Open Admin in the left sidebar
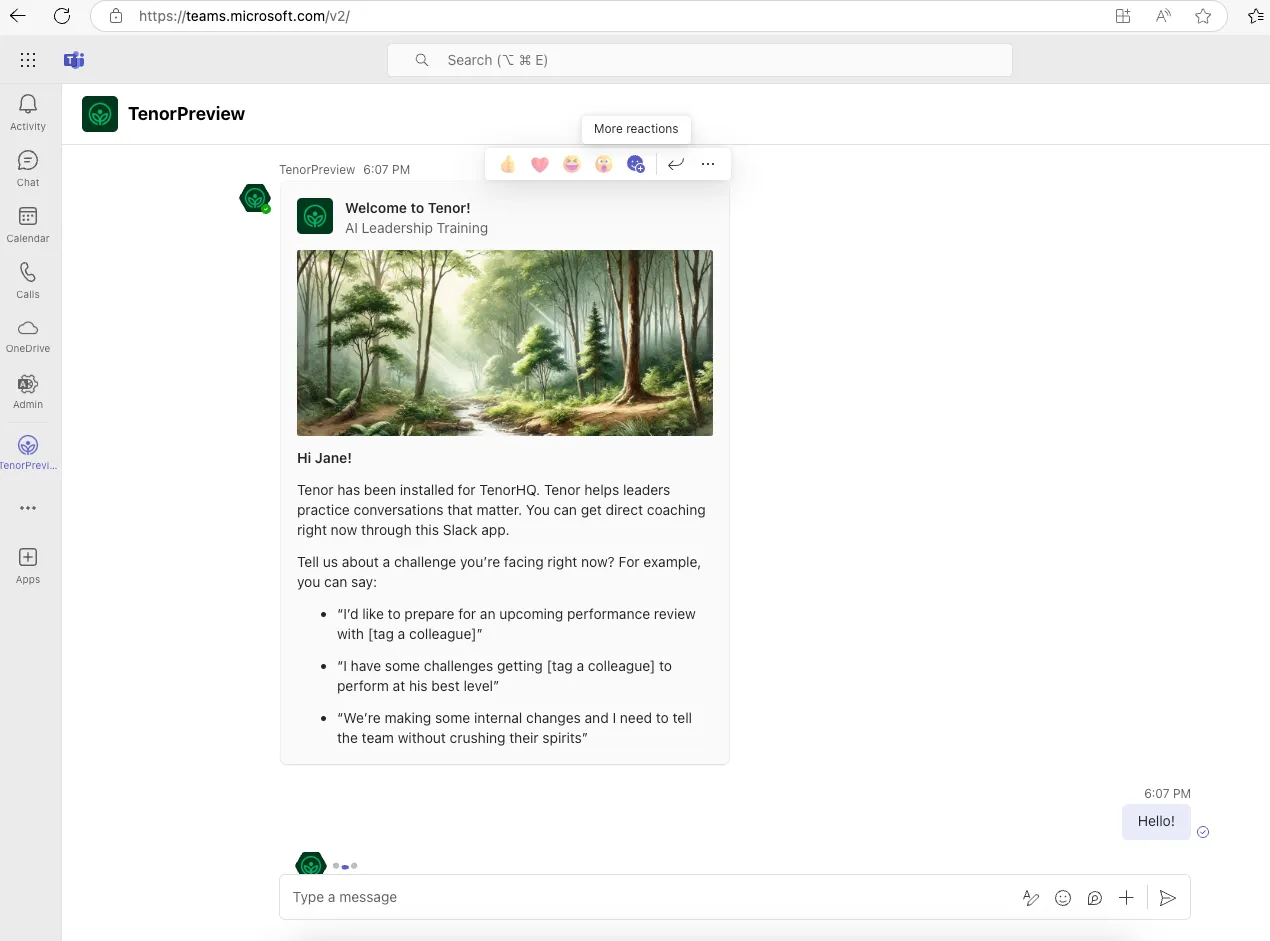The height and width of the screenshot is (941, 1270). tap(28, 392)
